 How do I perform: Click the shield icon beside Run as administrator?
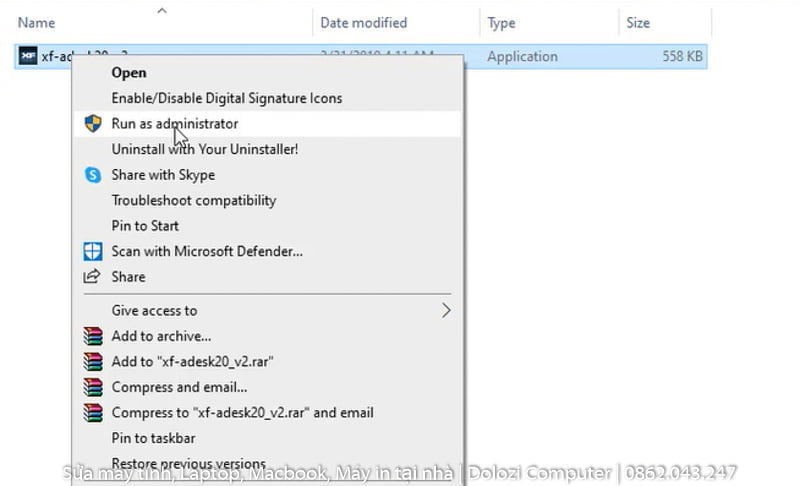(93, 124)
